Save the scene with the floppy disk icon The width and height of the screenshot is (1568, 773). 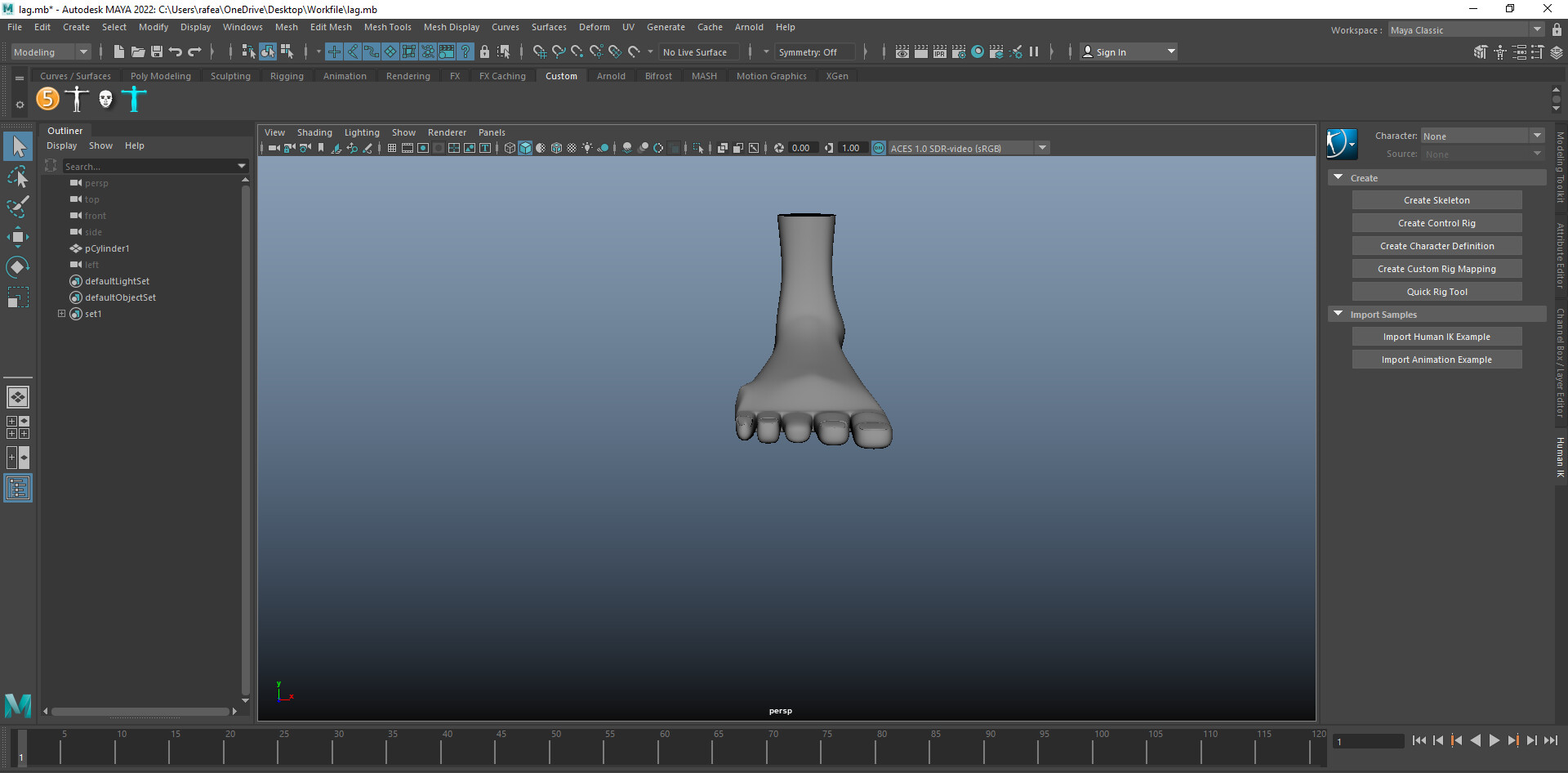[x=157, y=51]
